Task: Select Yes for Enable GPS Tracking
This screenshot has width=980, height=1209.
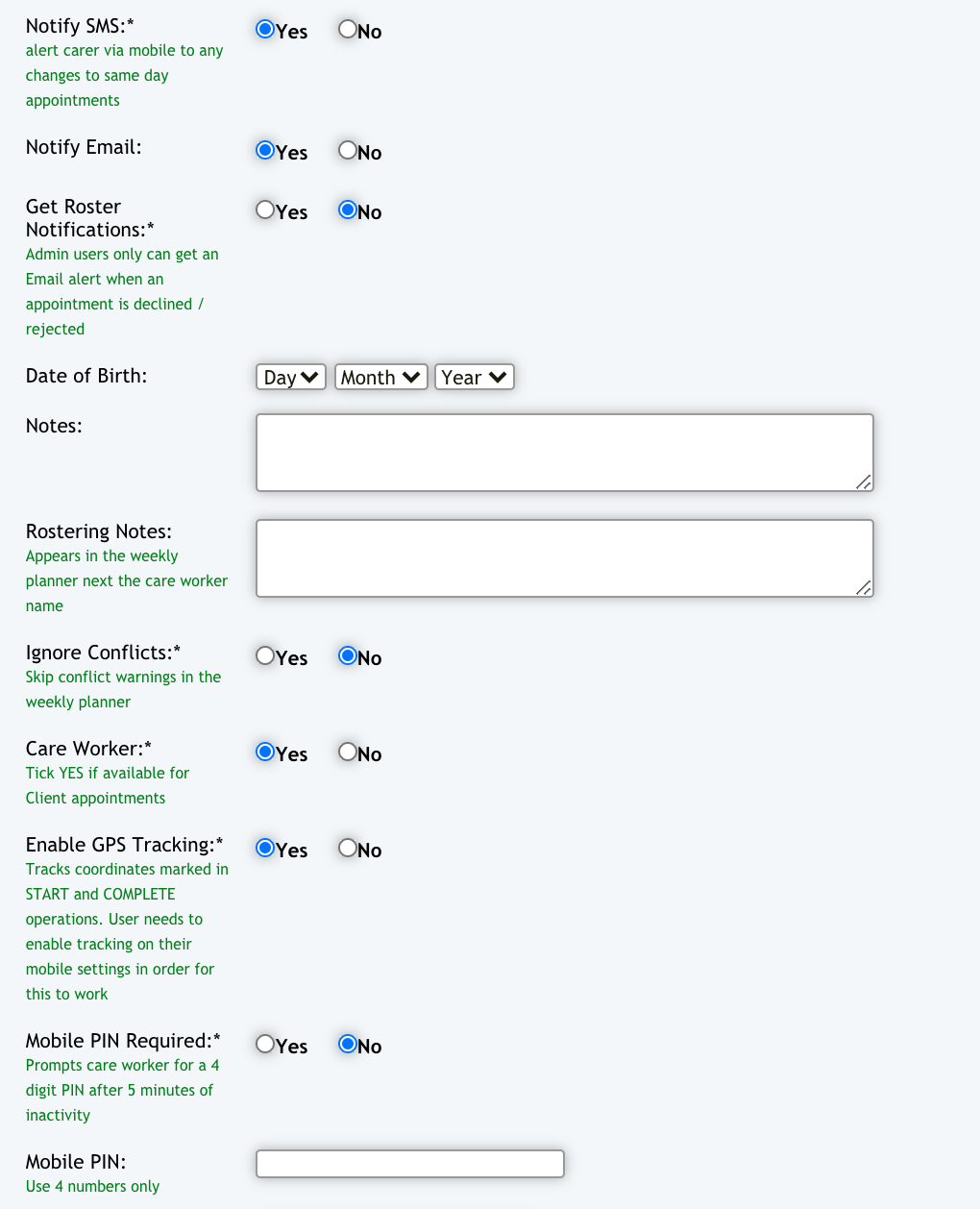Action: 265,849
